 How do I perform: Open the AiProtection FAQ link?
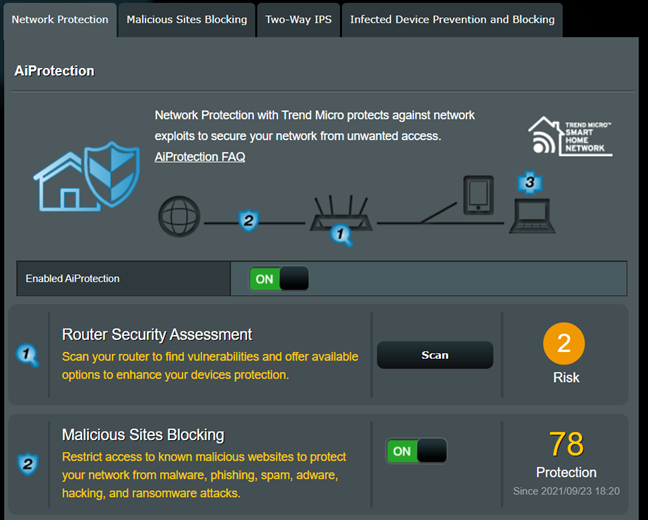click(200, 157)
